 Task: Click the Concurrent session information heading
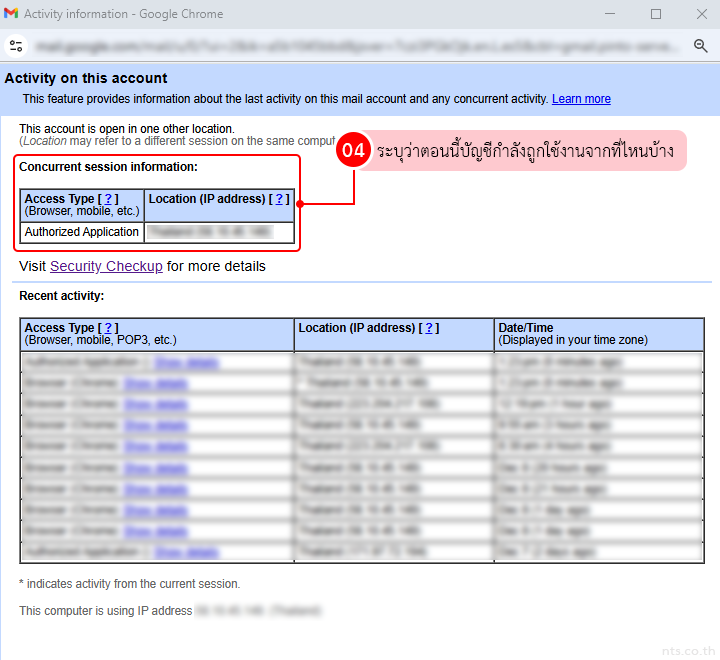pos(108,167)
